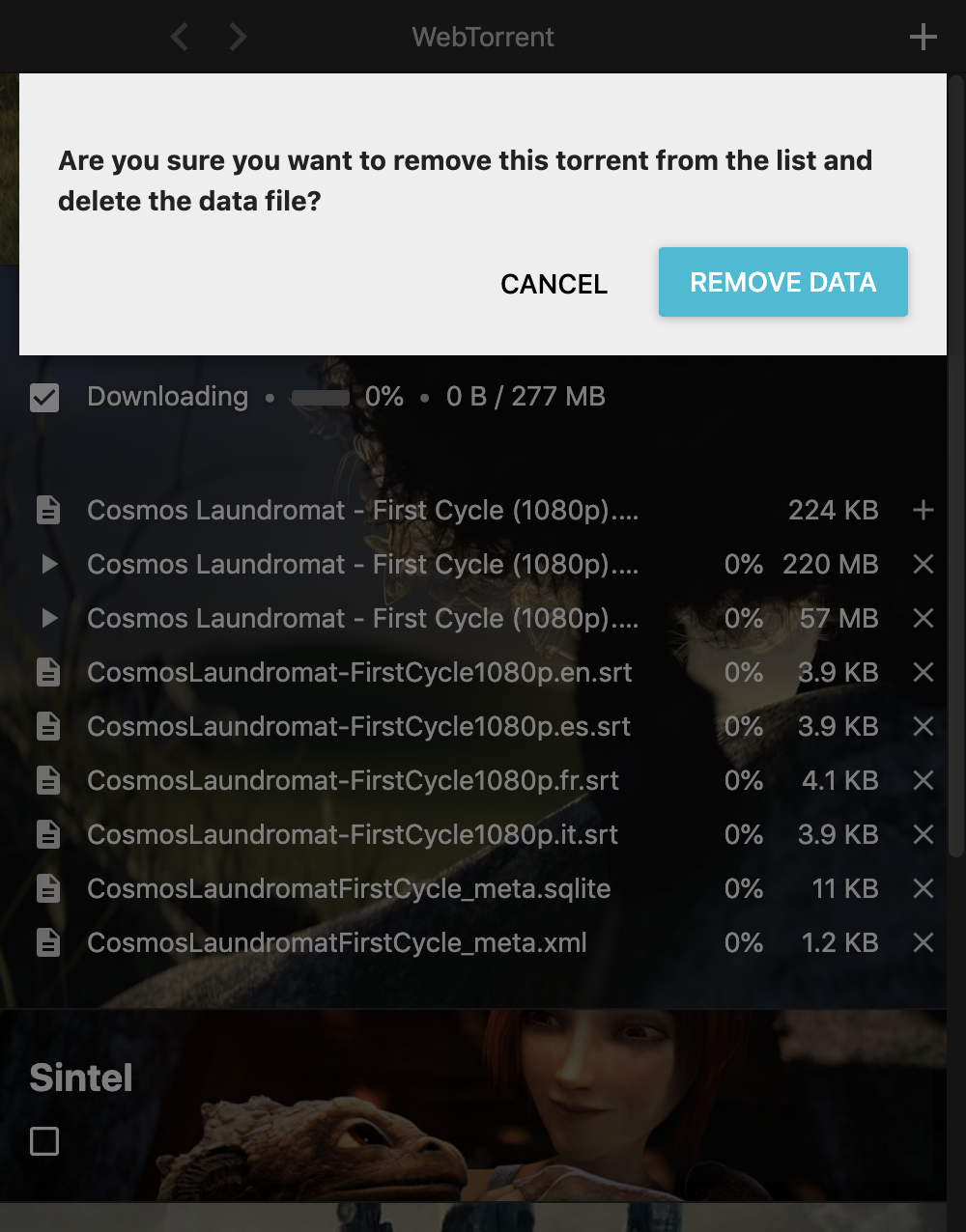Click X beside the 220 MB file
The height and width of the screenshot is (1232, 966).
coord(923,564)
